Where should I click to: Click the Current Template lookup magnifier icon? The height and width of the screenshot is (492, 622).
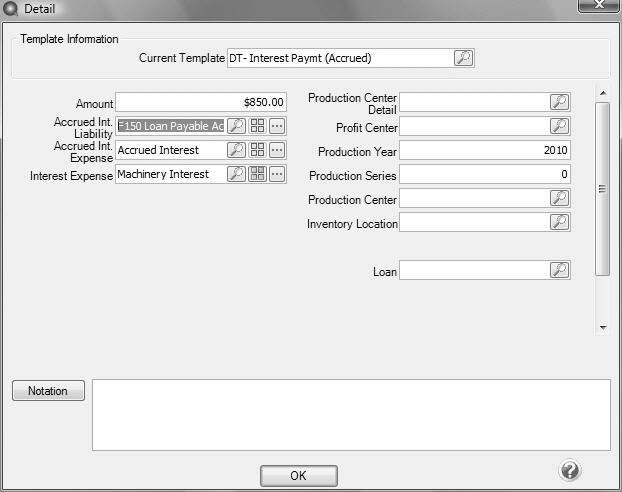click(x=463, y=58)
